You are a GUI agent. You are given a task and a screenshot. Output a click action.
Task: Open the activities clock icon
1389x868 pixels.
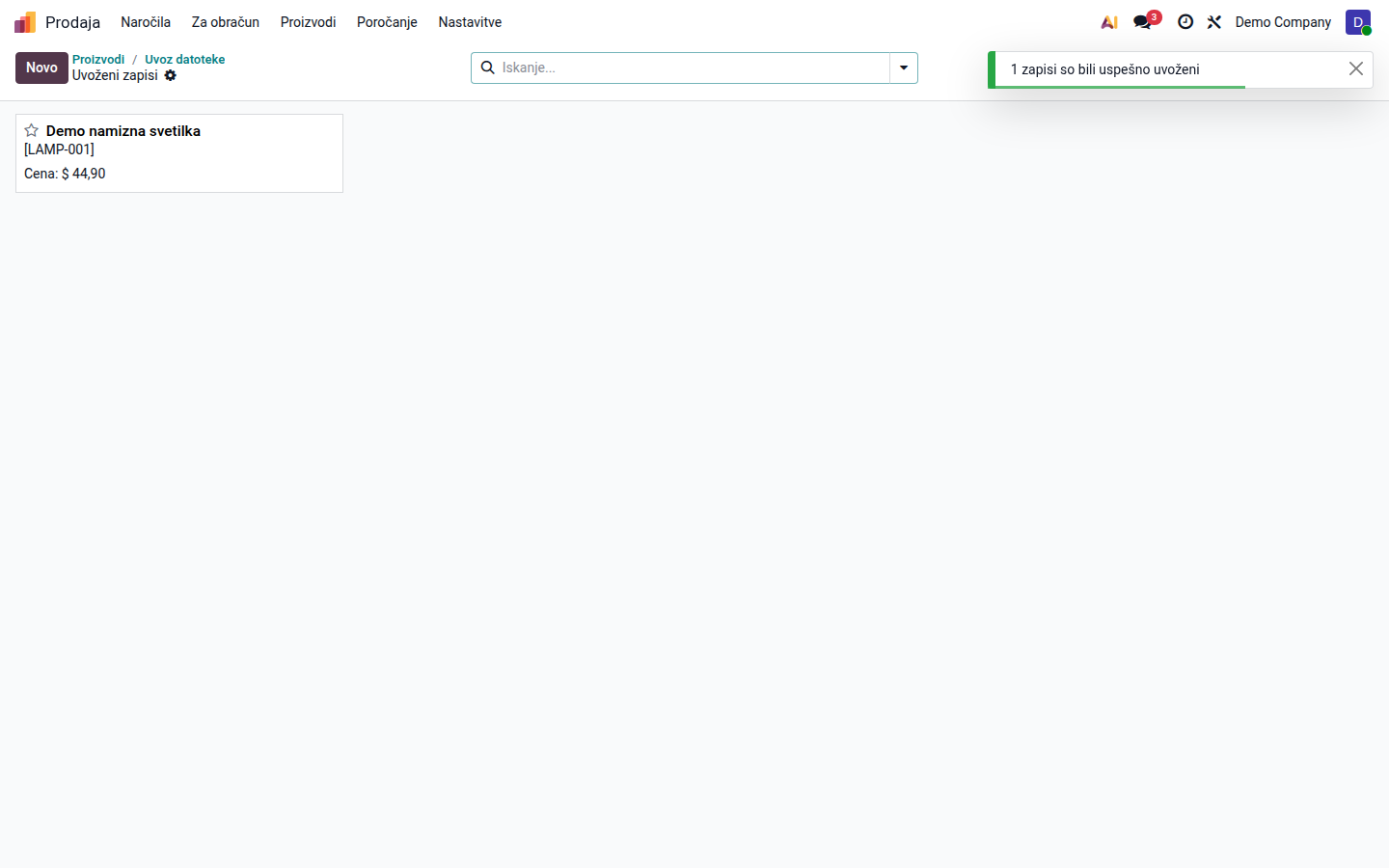tap(1185, 22)
